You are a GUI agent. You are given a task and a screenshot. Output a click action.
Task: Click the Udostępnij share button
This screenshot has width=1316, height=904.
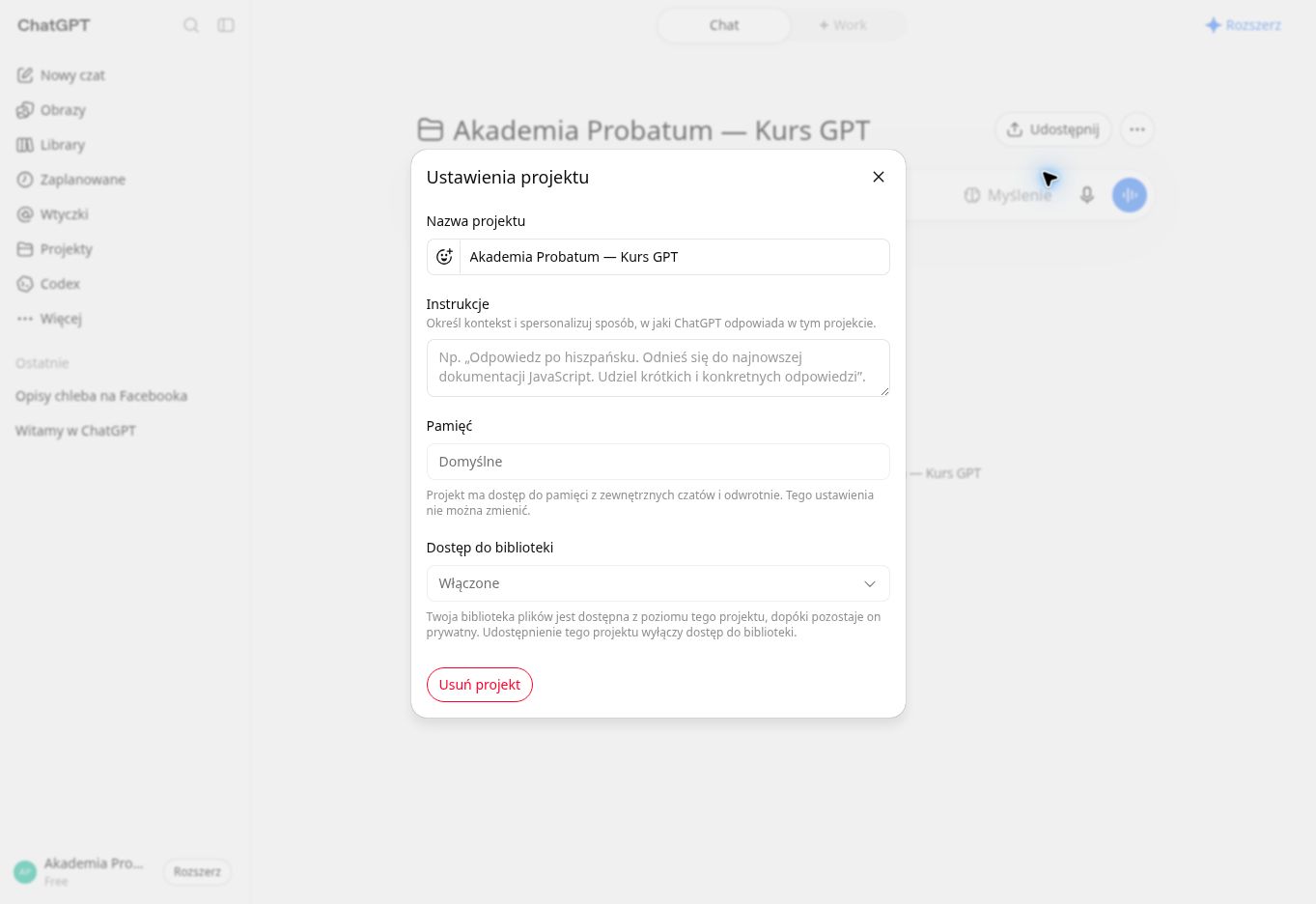[x=1053, y=129]
